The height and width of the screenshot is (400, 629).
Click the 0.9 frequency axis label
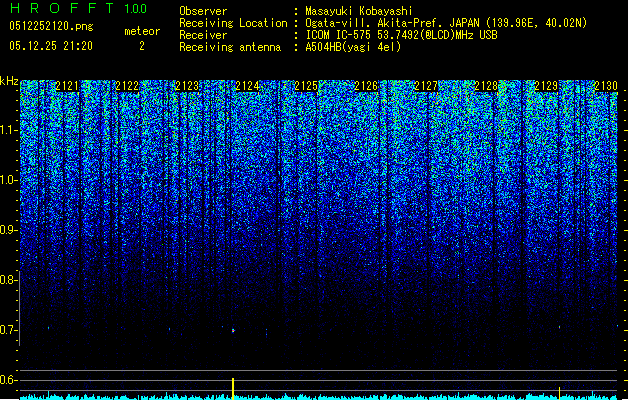[8, 230]
